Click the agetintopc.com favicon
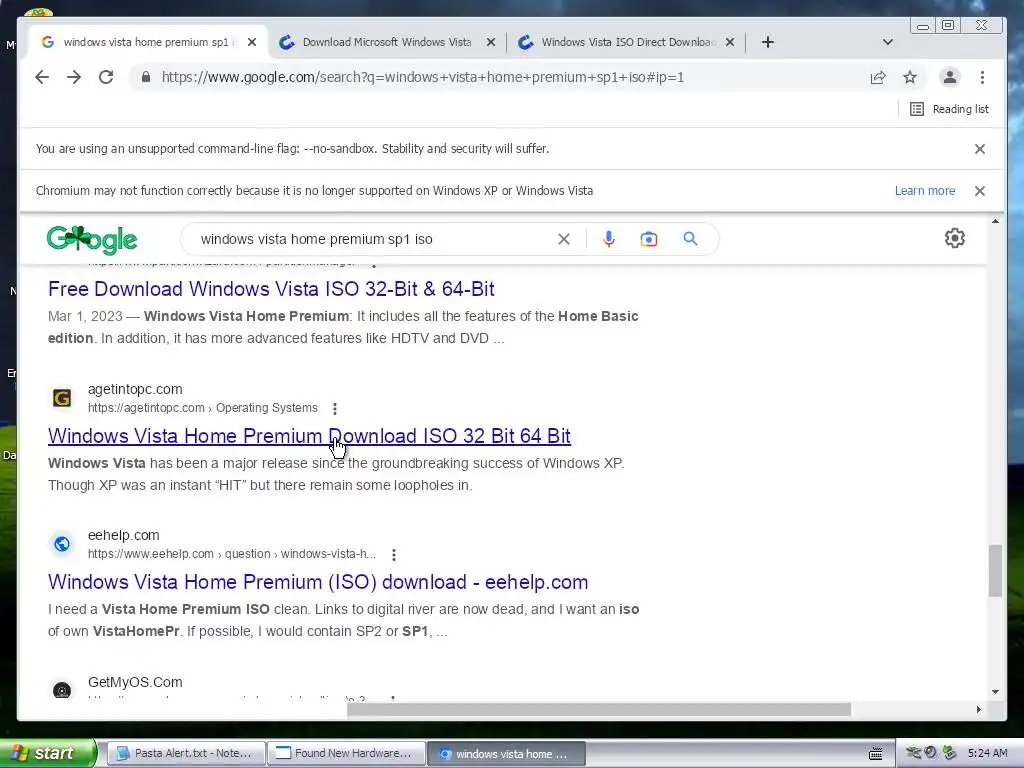This screenshot has height=768, width=1024. coord(62,398)
